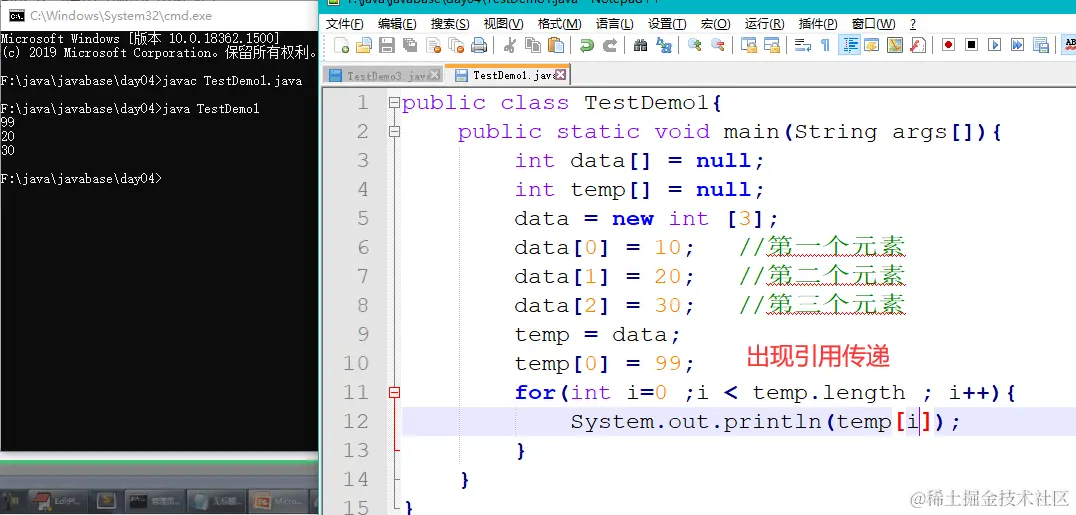Open the 语言(L) menu

point(615,24)
